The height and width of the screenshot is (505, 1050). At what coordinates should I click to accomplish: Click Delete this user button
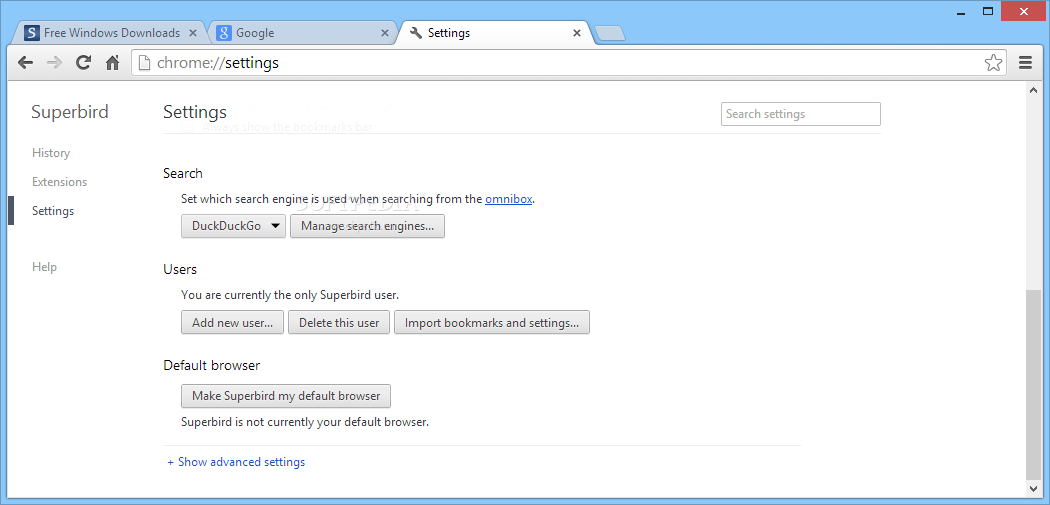[x=339, y=322]
